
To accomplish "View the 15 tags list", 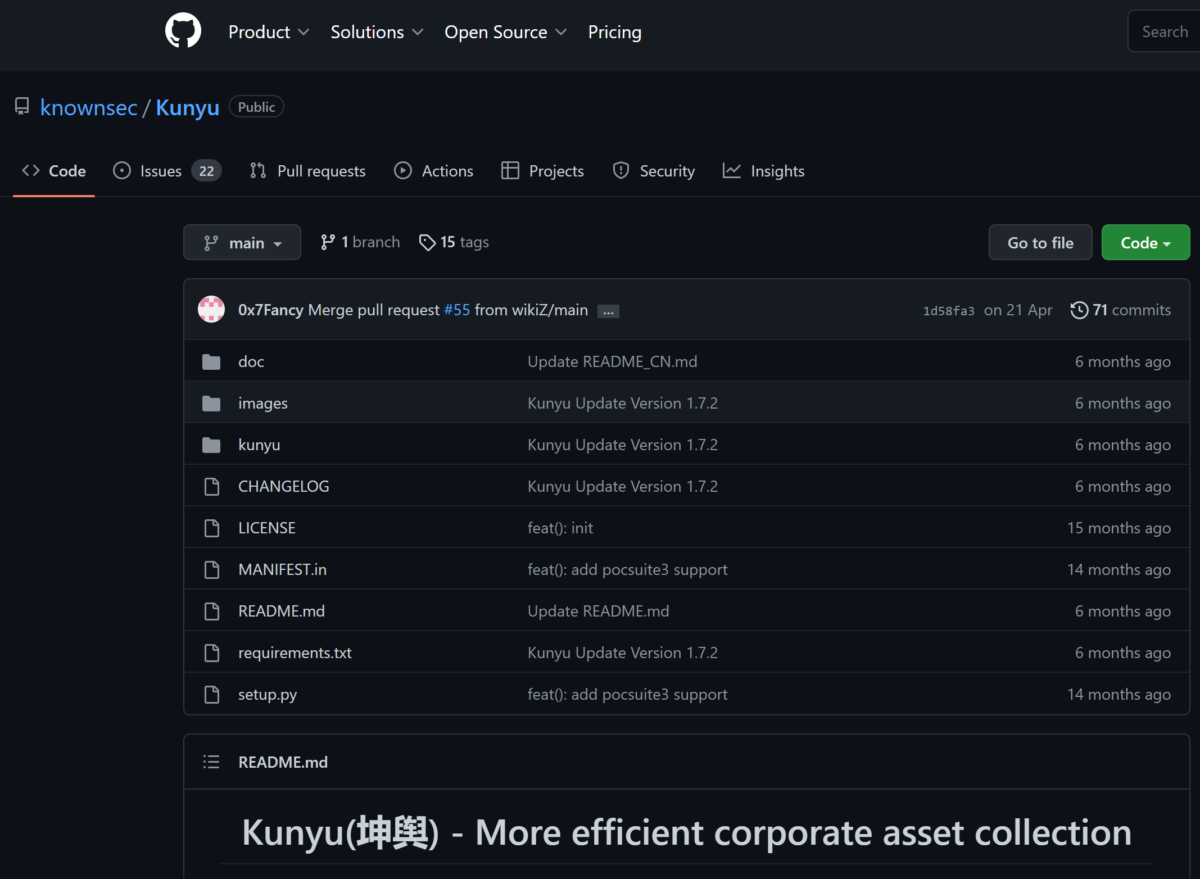I will tap(453, 242).
